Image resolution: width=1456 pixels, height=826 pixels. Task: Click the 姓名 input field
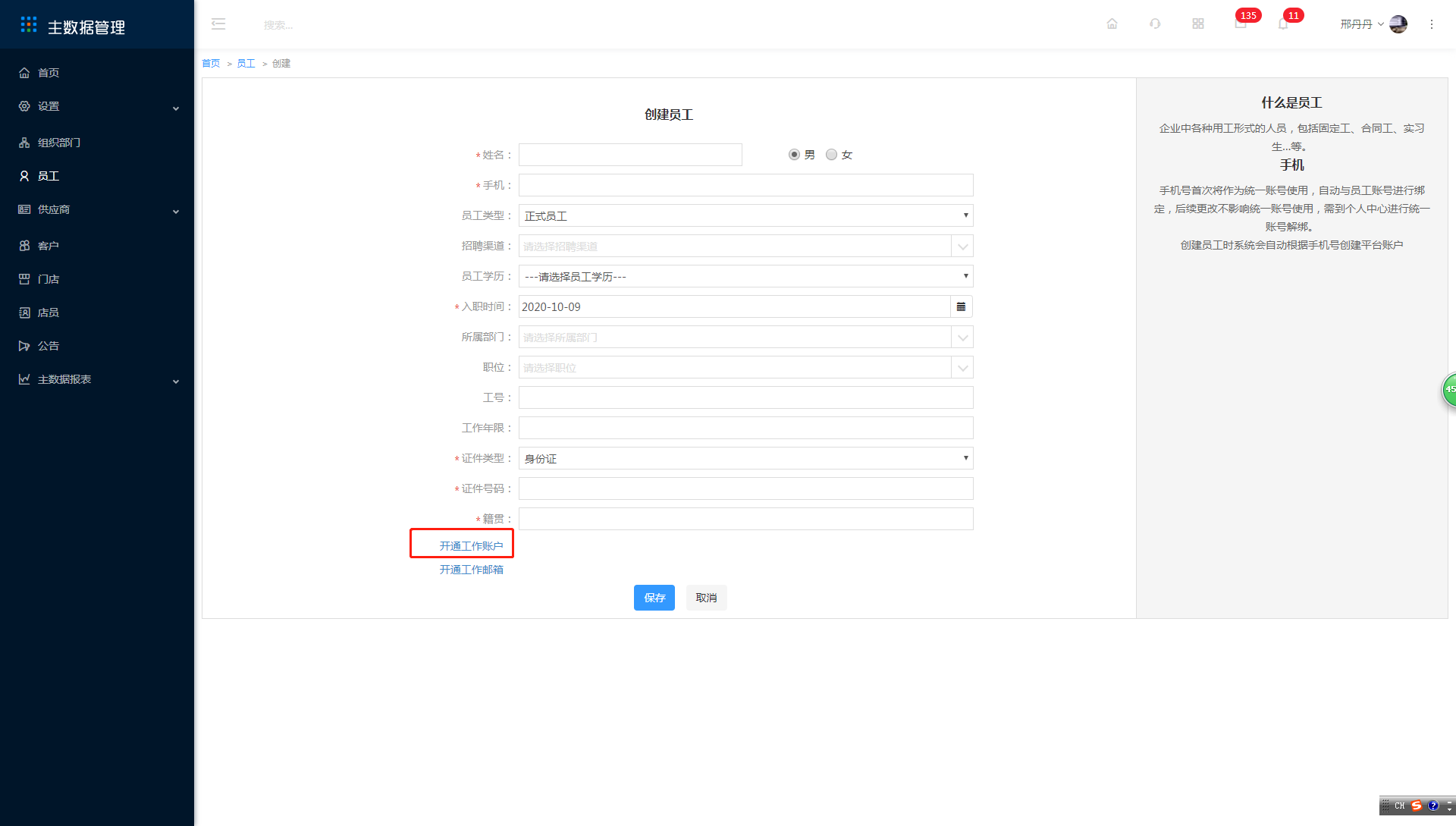click(630, 155)
